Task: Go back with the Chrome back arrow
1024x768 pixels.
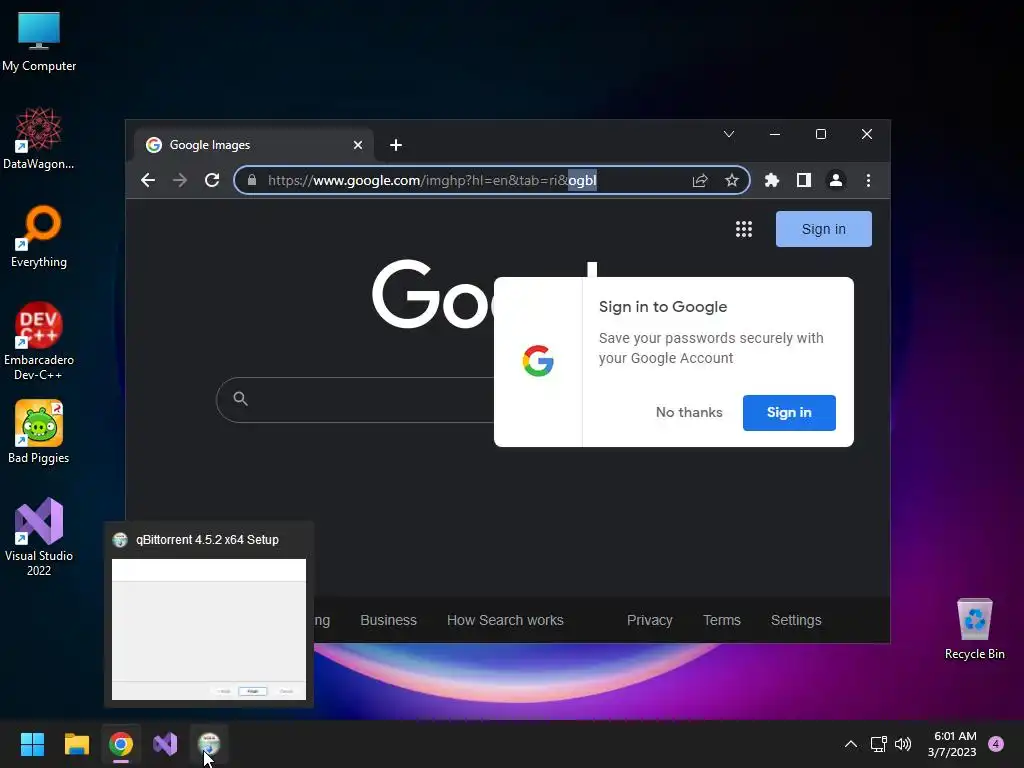Action: (148, 180)
